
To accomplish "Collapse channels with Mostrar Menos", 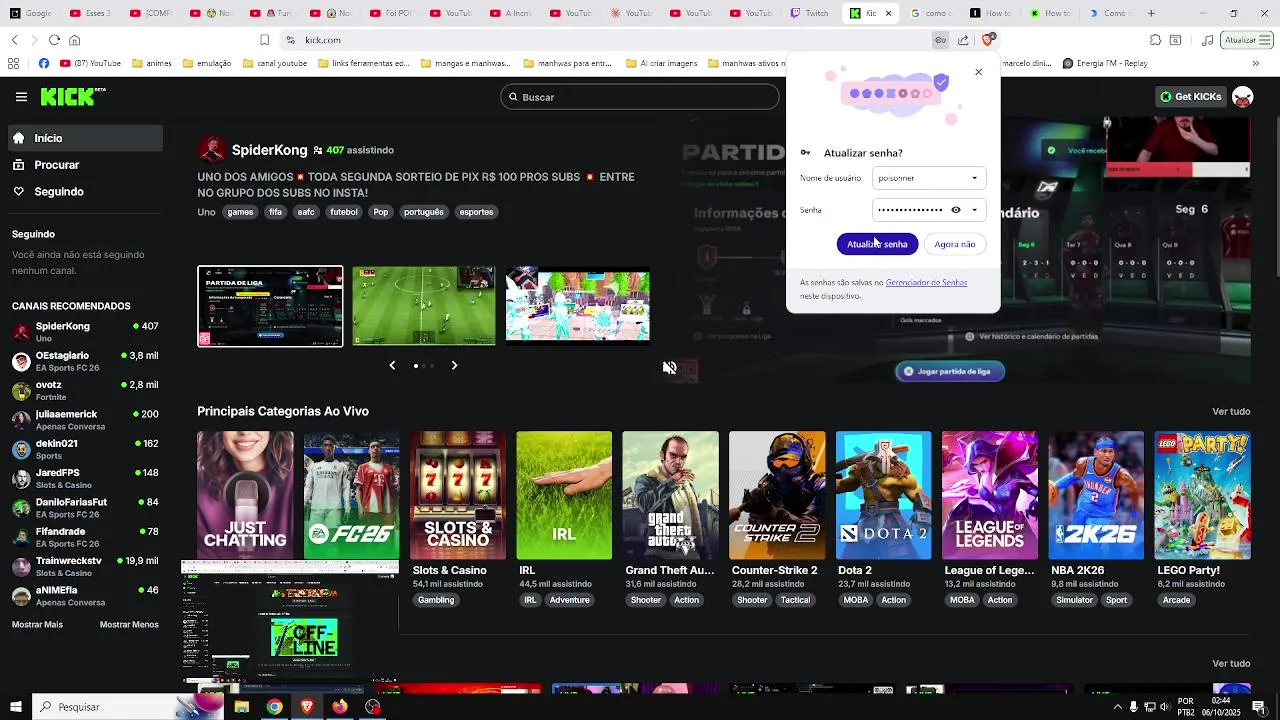I will [x=129, y=625].
